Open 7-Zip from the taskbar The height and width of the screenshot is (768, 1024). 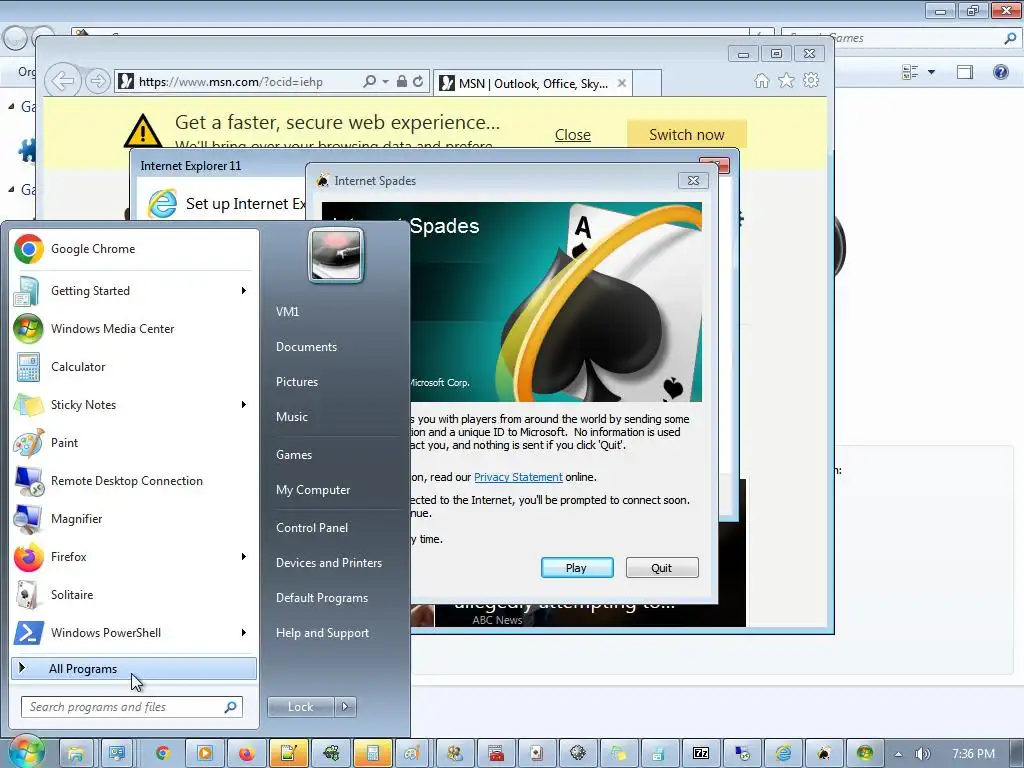point(701,754)
